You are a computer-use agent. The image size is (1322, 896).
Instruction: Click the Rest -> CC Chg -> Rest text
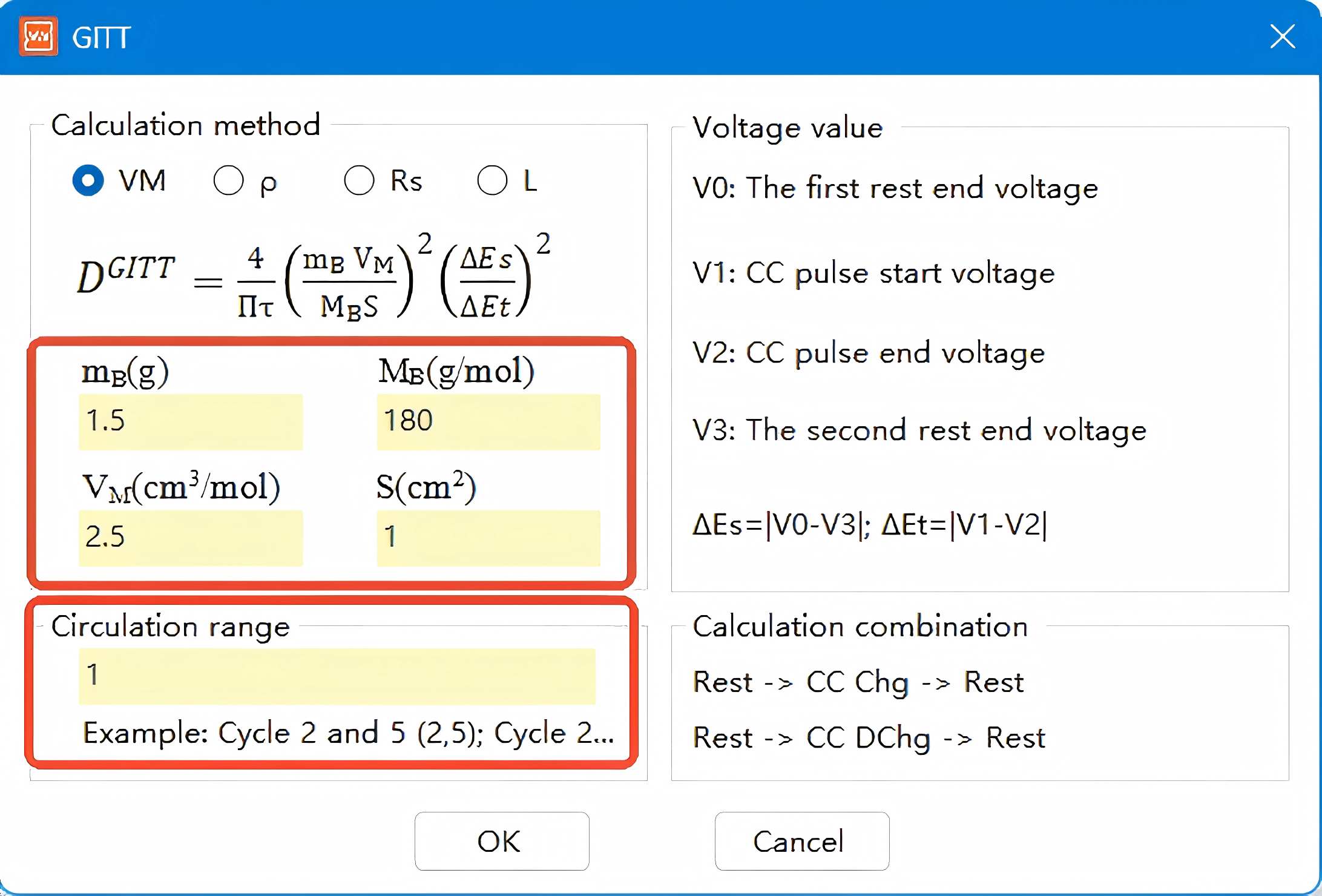pos(858,682)
